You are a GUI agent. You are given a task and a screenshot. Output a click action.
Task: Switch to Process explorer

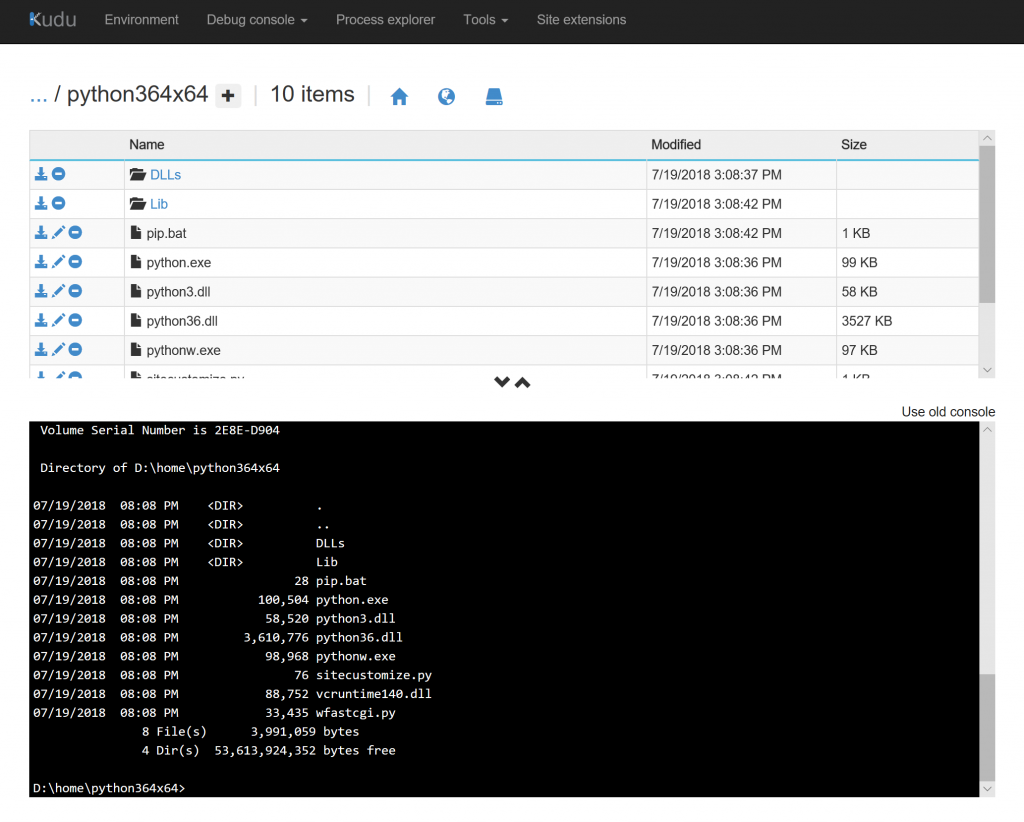tap(385, 19)
